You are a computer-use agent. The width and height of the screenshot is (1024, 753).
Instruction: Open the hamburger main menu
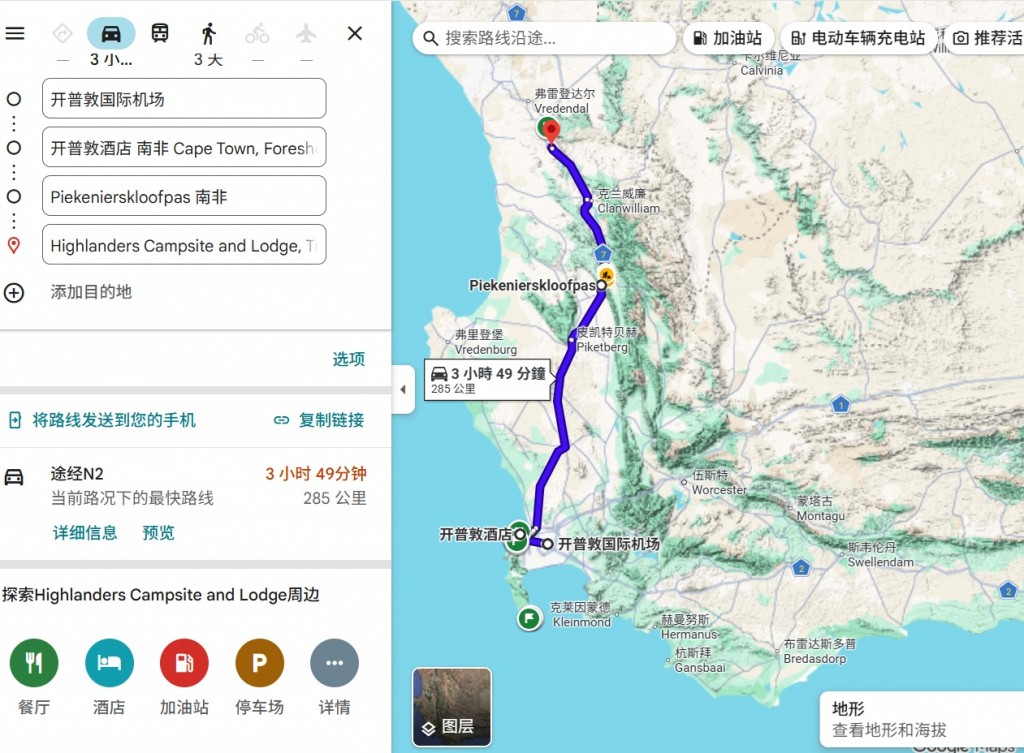15,33
